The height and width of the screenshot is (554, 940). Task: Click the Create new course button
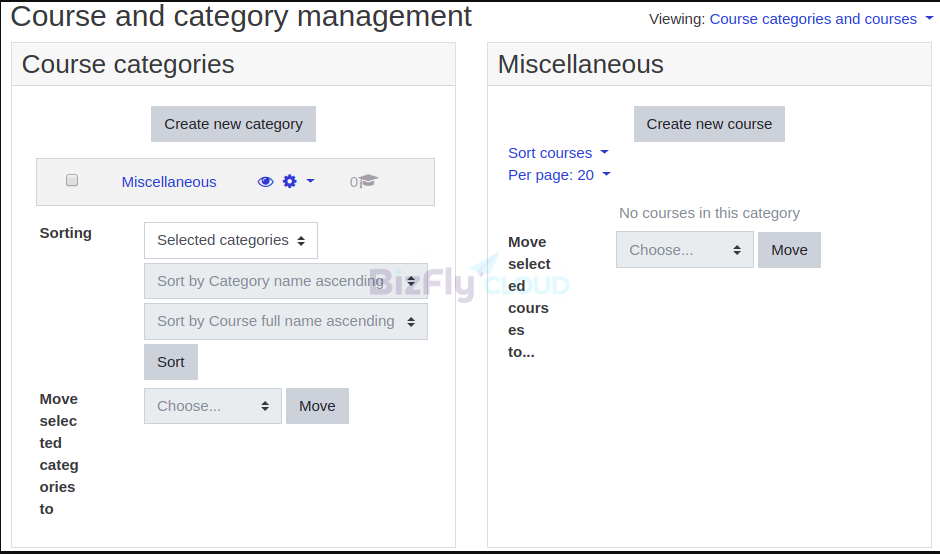click(x=709, y=124)
